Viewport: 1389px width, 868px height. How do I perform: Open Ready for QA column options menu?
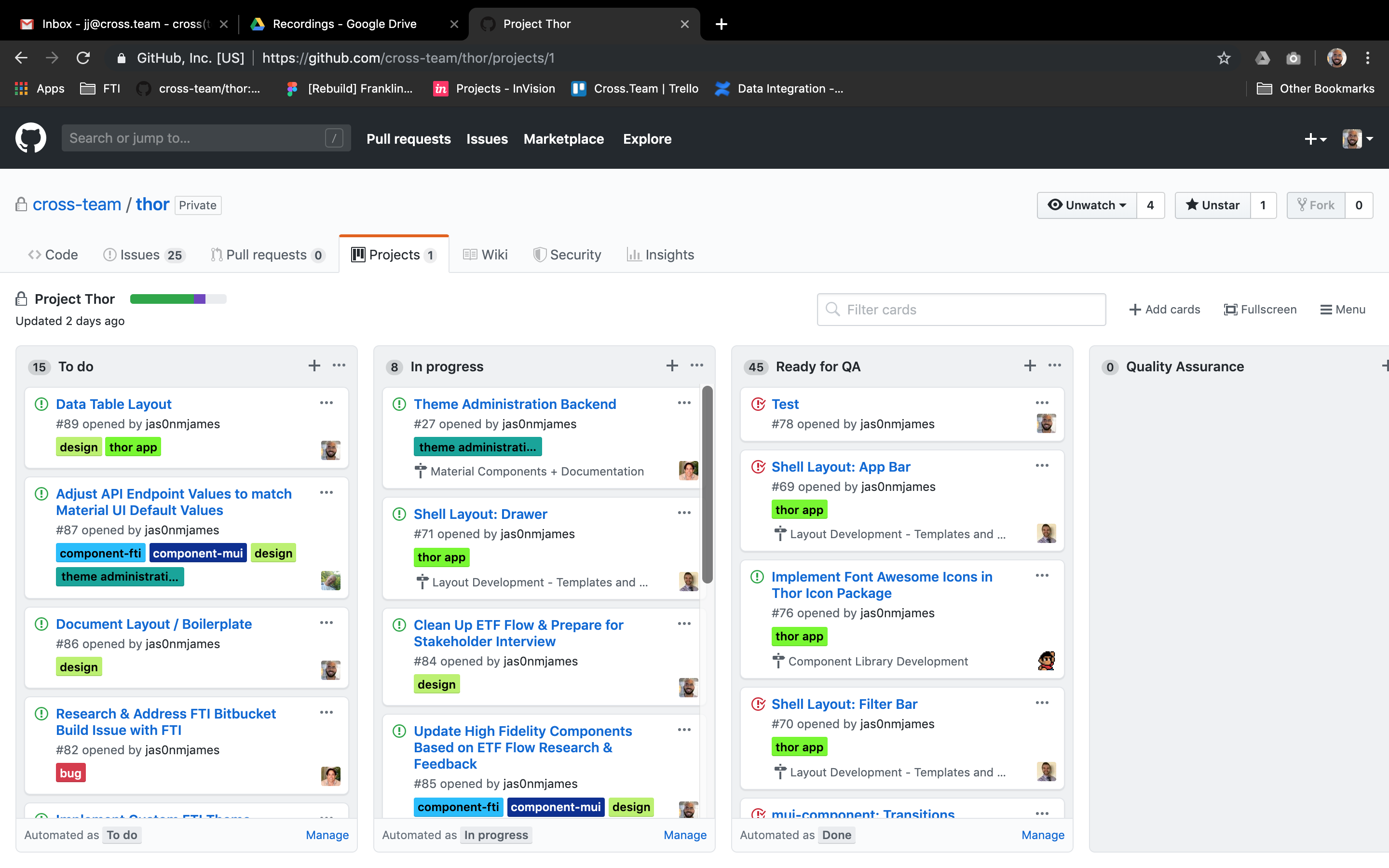click(1054, 366)
